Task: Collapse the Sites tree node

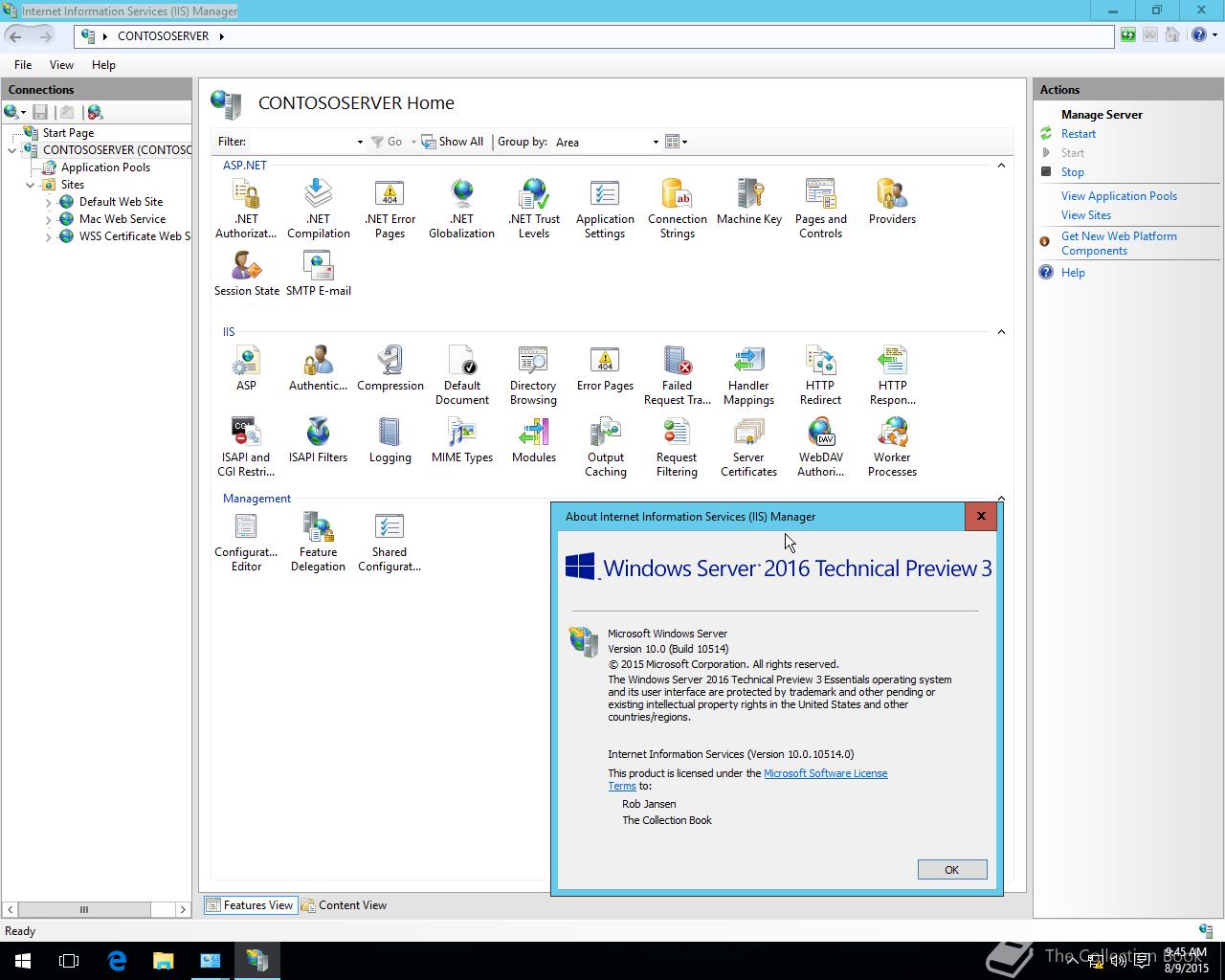Action: [31, 185]
